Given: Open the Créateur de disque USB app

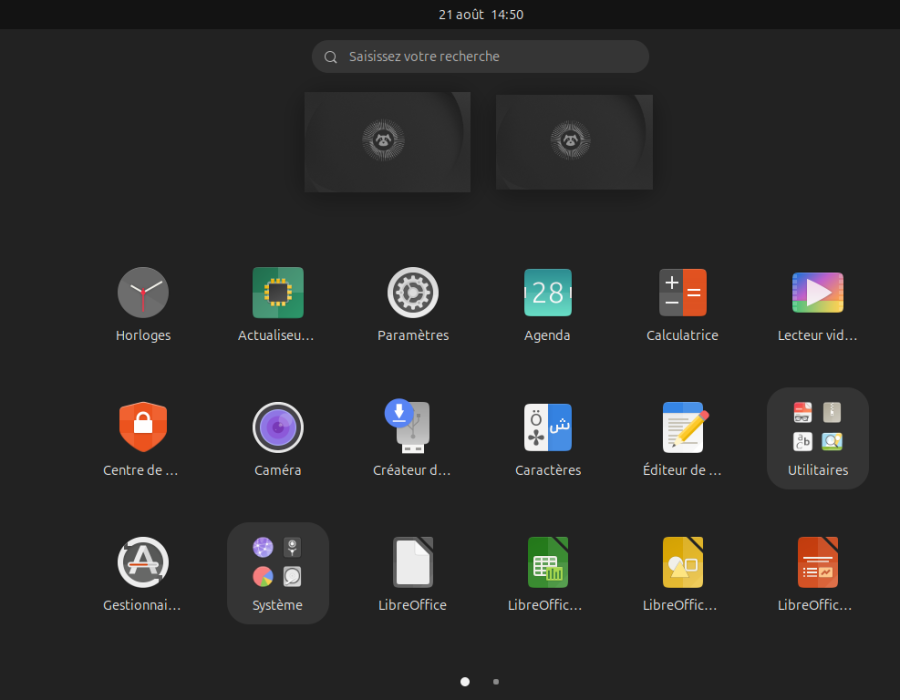Looking at the screenshot, I should 409,426.
